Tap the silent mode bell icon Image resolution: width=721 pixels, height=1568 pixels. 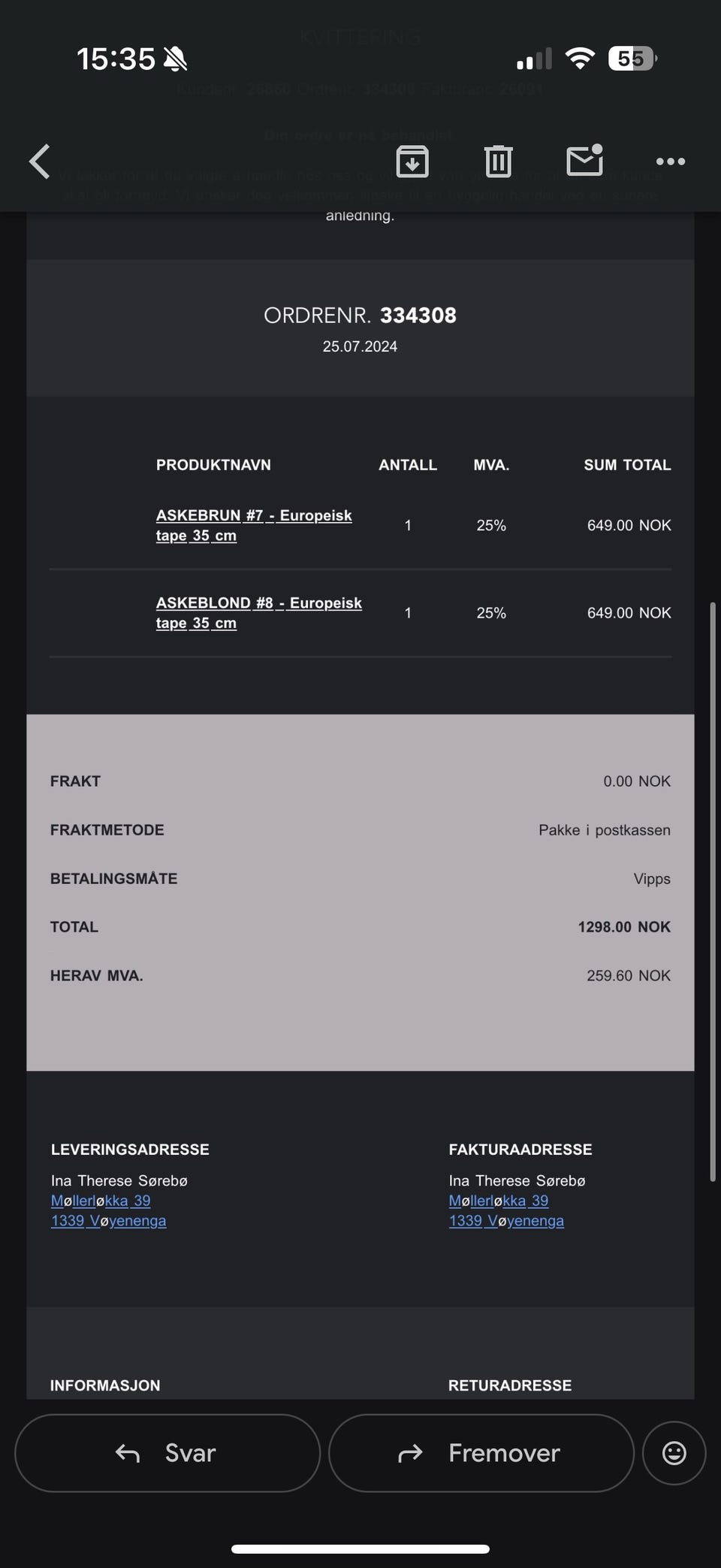click(x=175, y=59)
